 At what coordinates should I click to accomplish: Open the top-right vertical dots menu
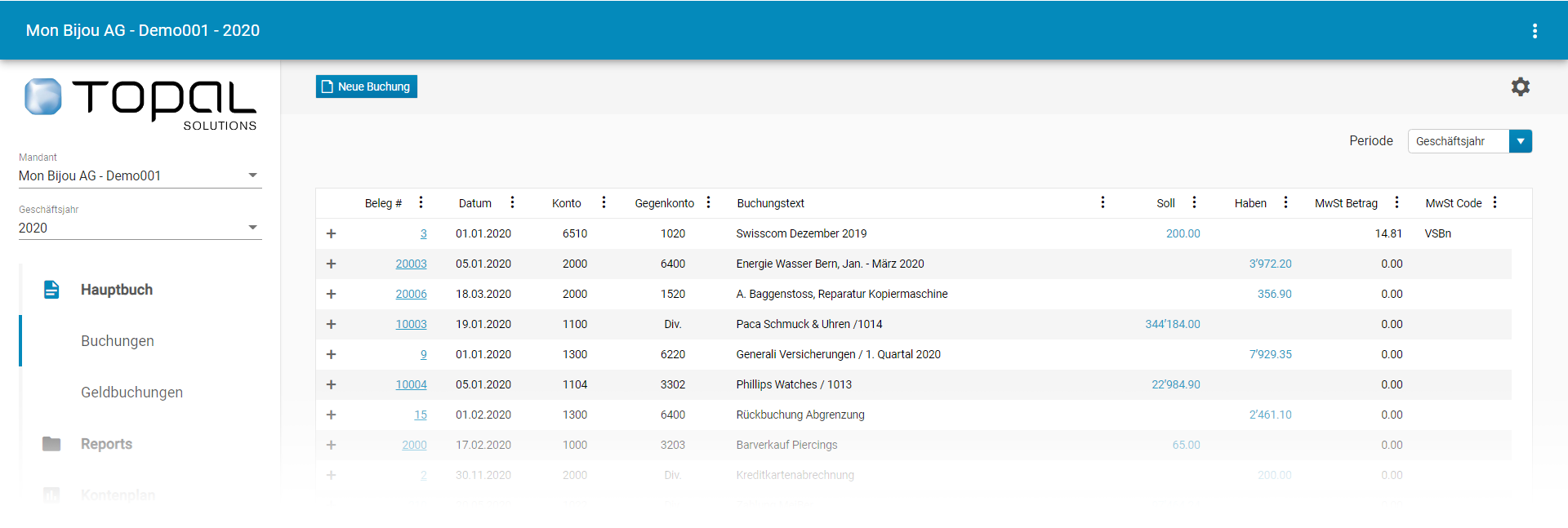click(1535, 31)
